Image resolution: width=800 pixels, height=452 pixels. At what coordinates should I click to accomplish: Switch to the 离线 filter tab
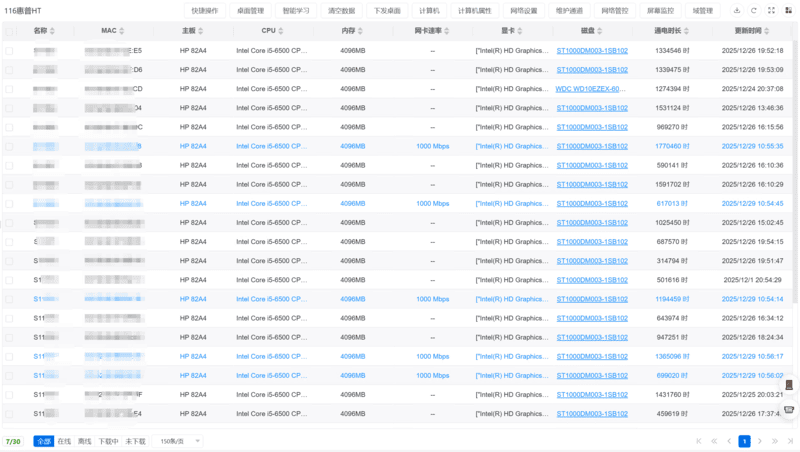tap(85, 441)
